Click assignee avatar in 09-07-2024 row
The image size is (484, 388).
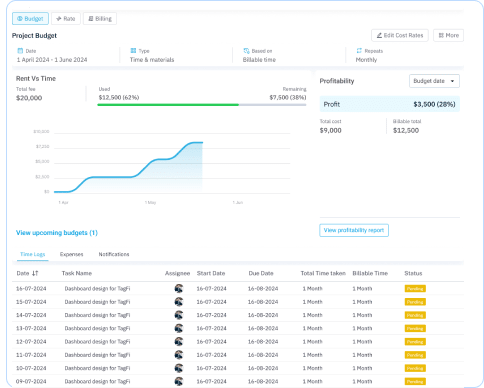[x=179, y=381]
